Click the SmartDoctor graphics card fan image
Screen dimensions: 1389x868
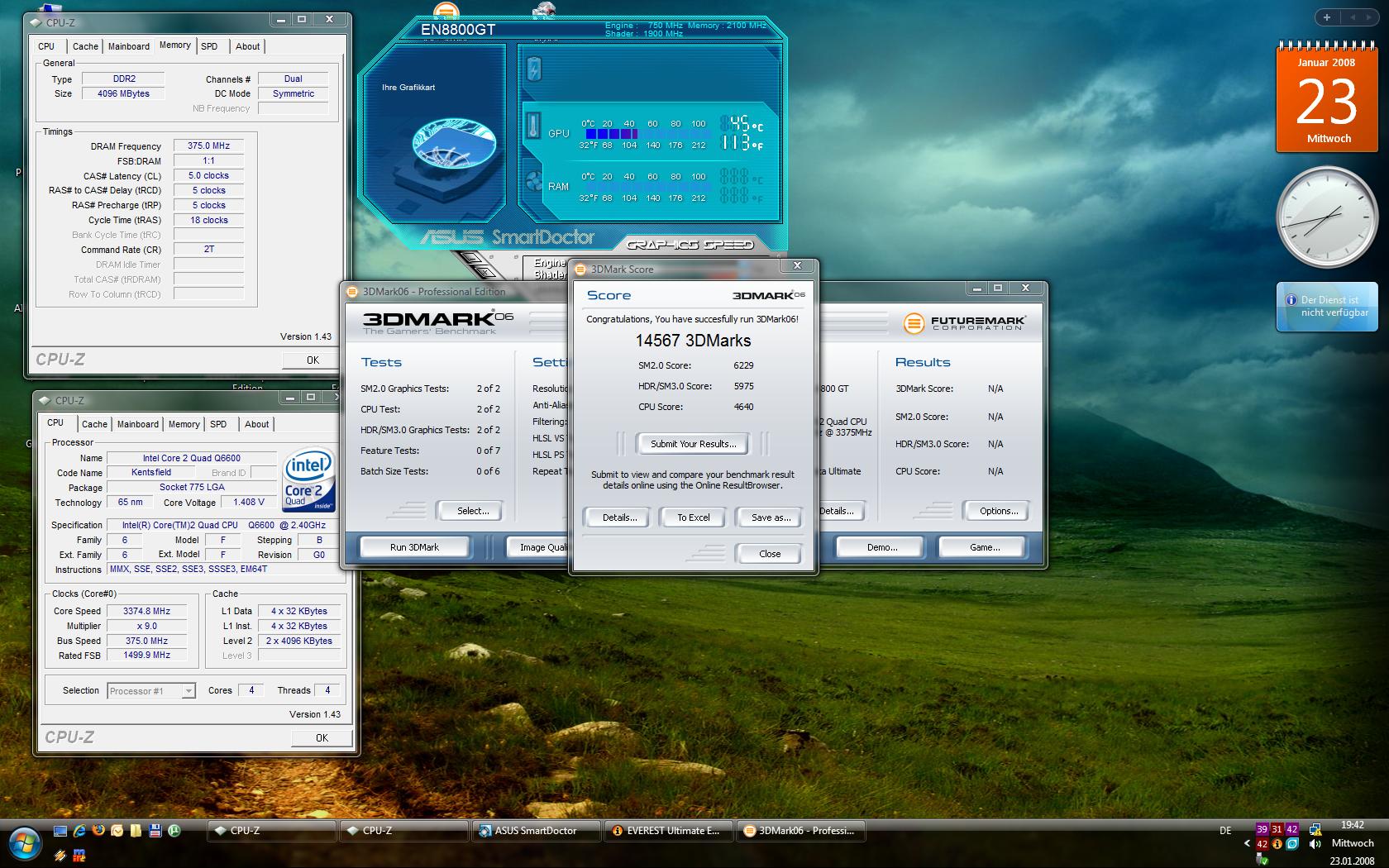coord(454,145)
